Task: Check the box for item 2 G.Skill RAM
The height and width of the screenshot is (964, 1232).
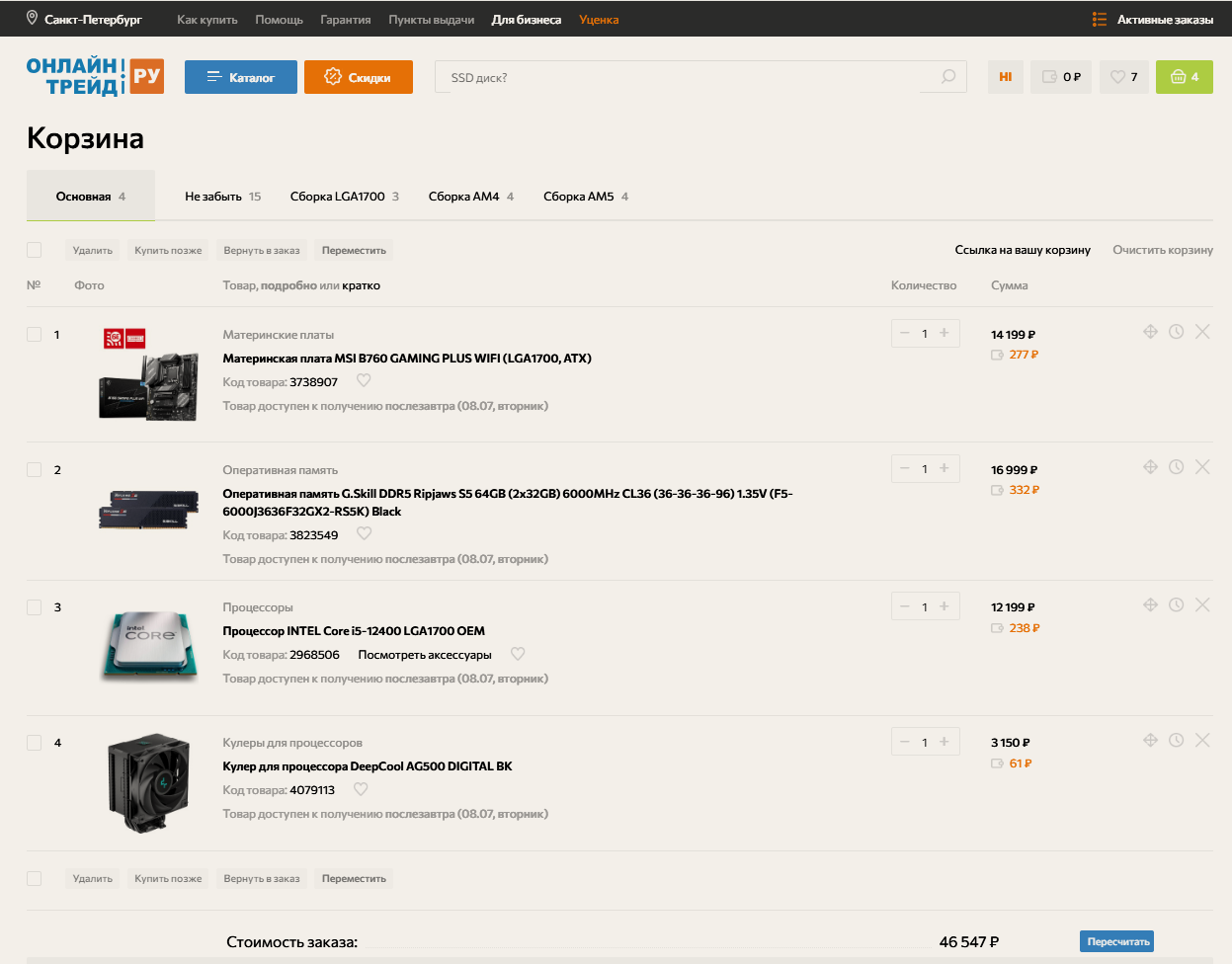Action: [x=35, y=469]
